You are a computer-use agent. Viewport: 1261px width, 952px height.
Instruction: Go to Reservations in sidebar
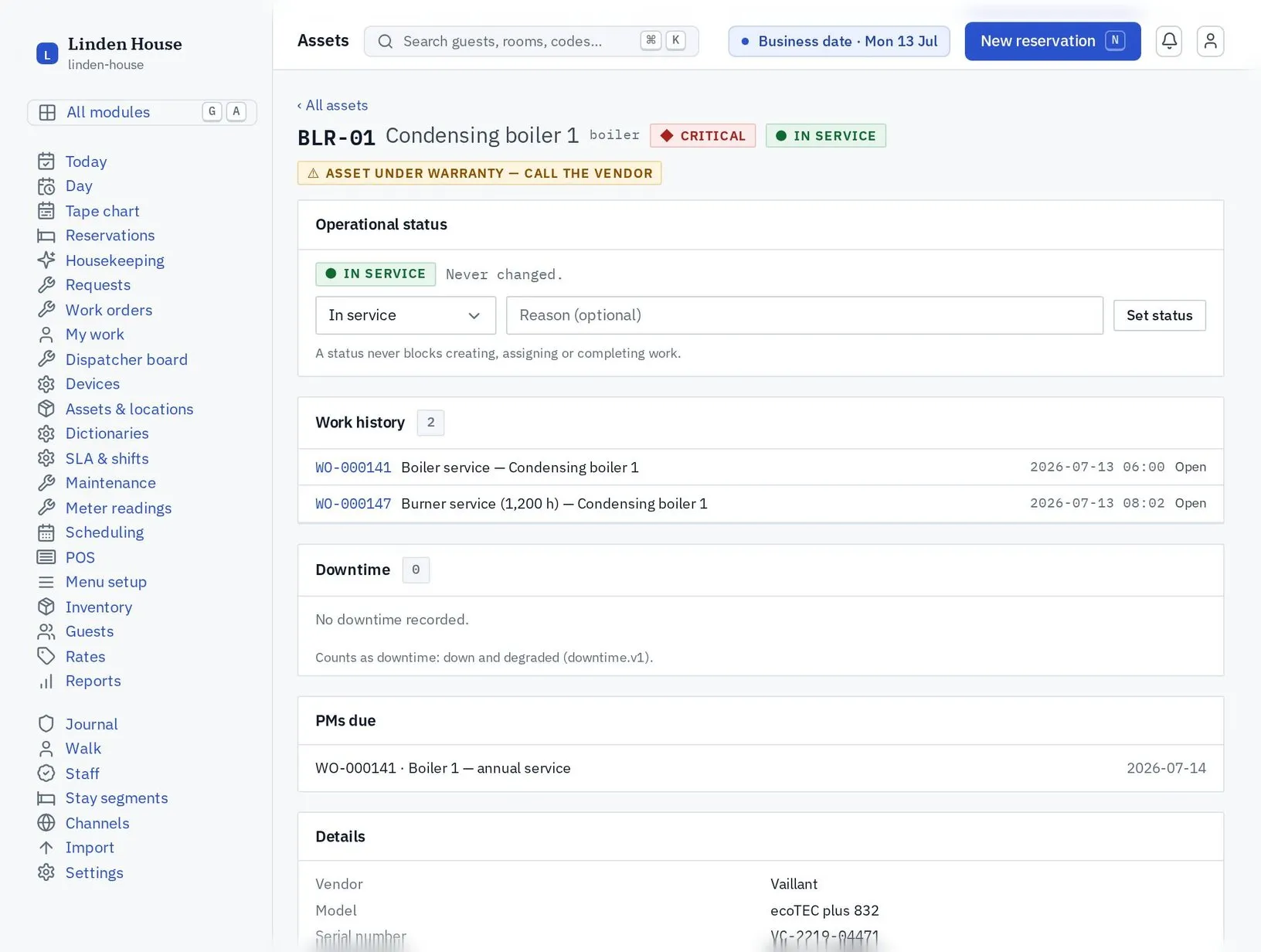[110, 236]
